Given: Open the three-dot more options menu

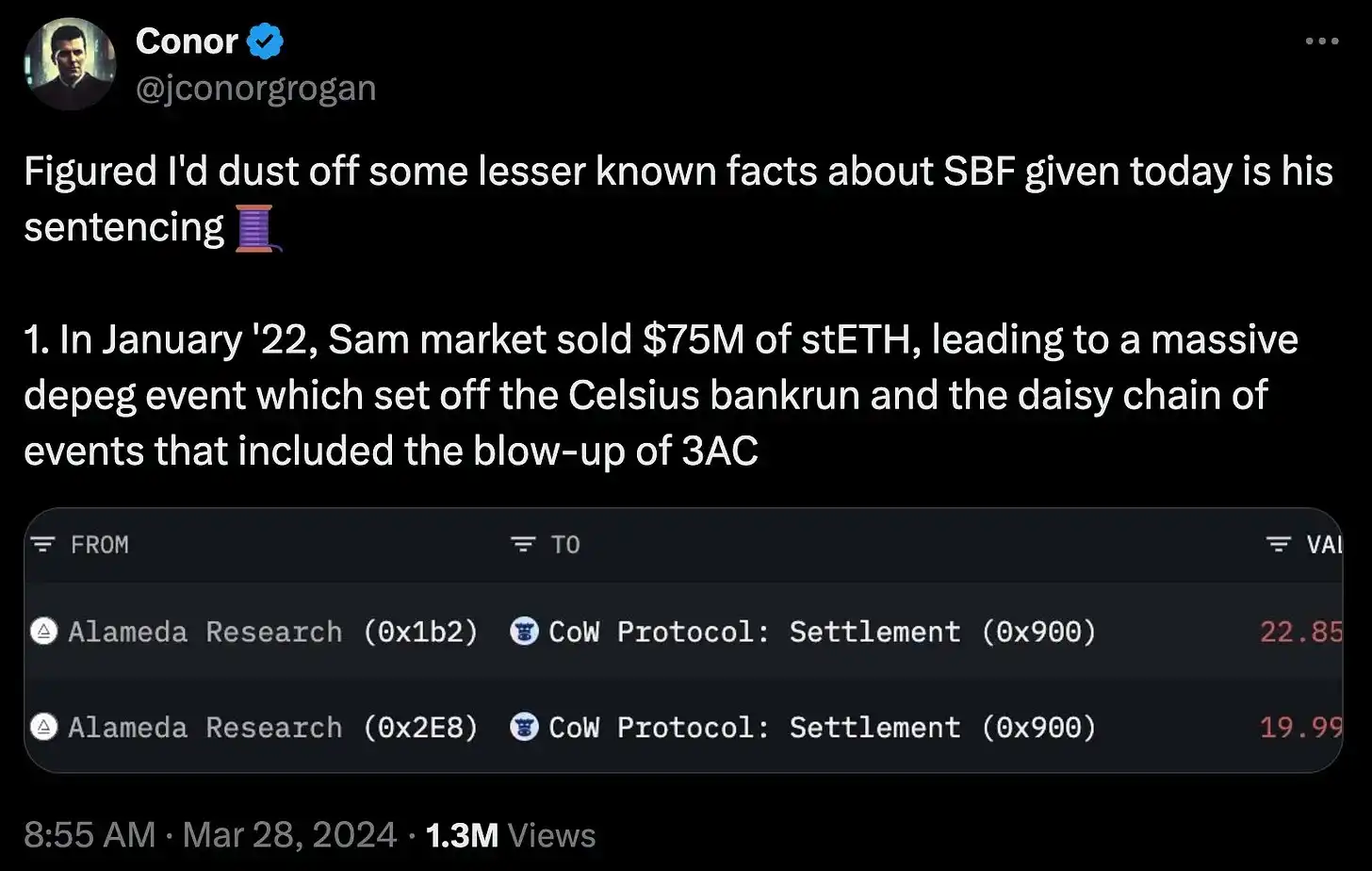Looking at the screenshot, I should 1321,41.
